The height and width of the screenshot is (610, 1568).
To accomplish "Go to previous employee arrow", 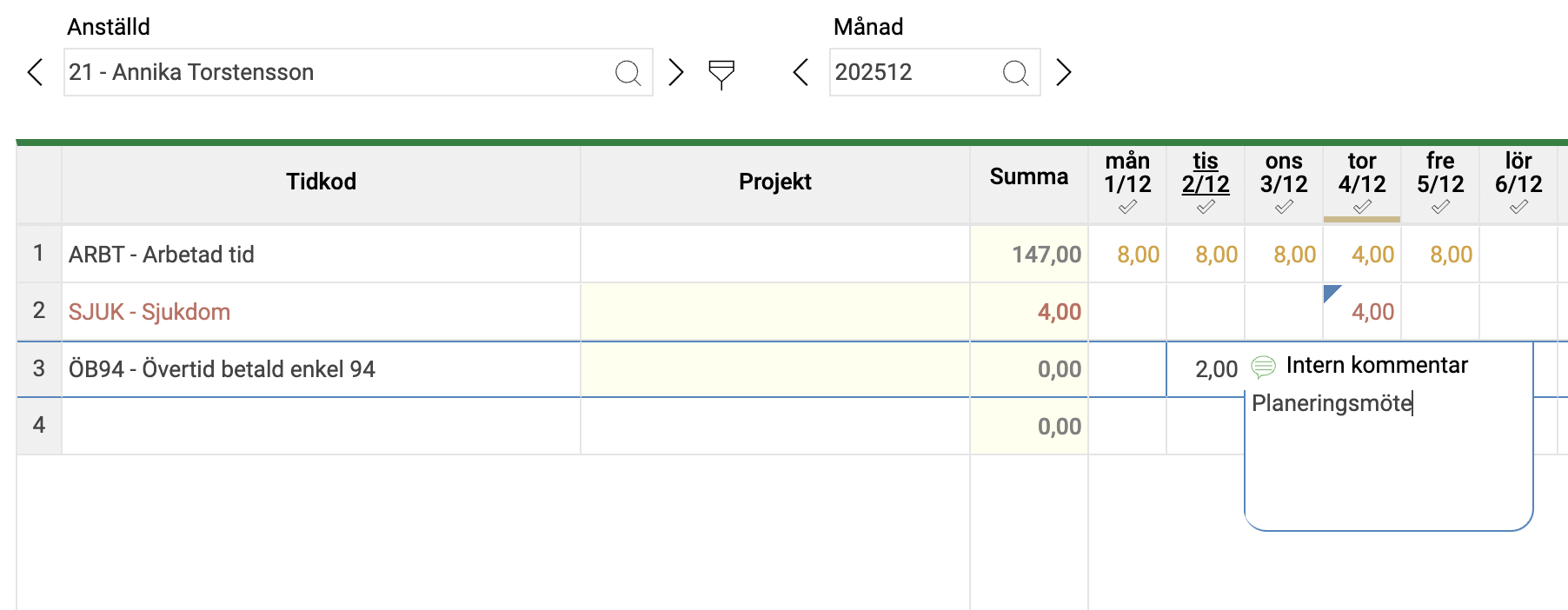I will coord(36,72).
